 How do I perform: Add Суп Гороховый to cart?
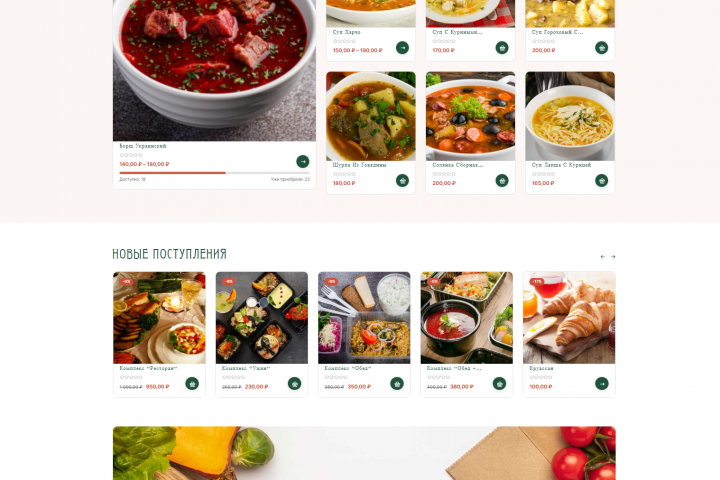pyautogui.click(x=602, y=48)
